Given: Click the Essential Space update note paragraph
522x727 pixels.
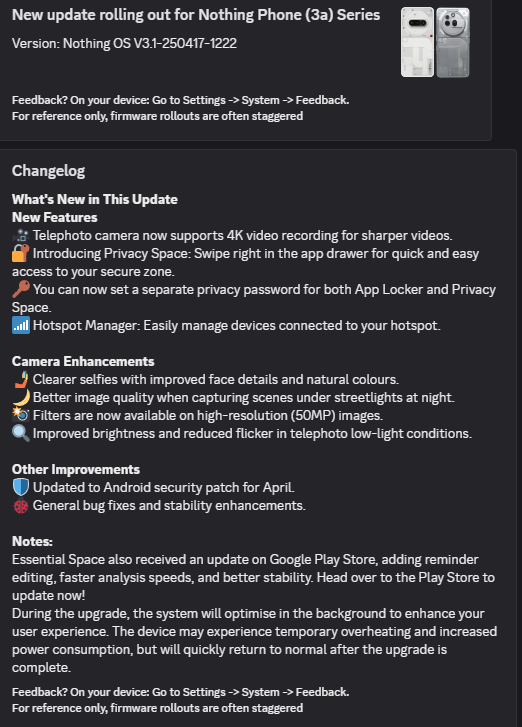Looking at the screenshot, I should [254, 578].
